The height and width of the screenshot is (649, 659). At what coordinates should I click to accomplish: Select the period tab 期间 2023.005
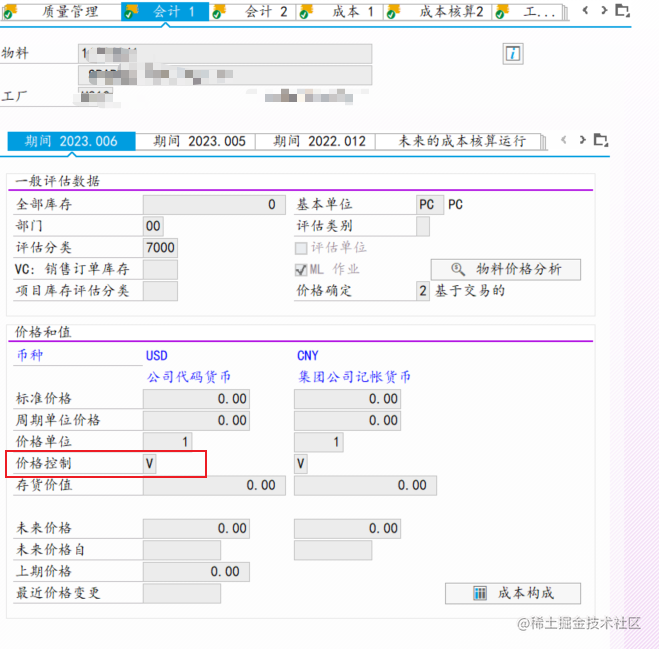pos(195,141)
